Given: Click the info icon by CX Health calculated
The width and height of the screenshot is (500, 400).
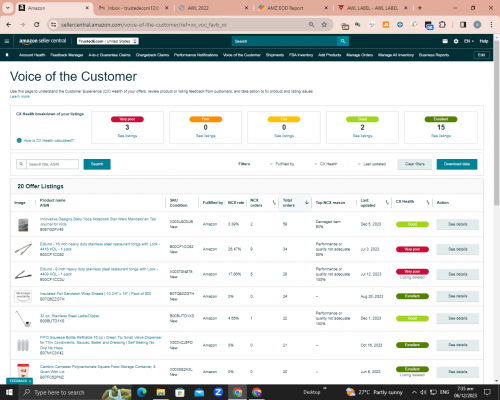Looking at the screenshot, I should tap(19, 140).
